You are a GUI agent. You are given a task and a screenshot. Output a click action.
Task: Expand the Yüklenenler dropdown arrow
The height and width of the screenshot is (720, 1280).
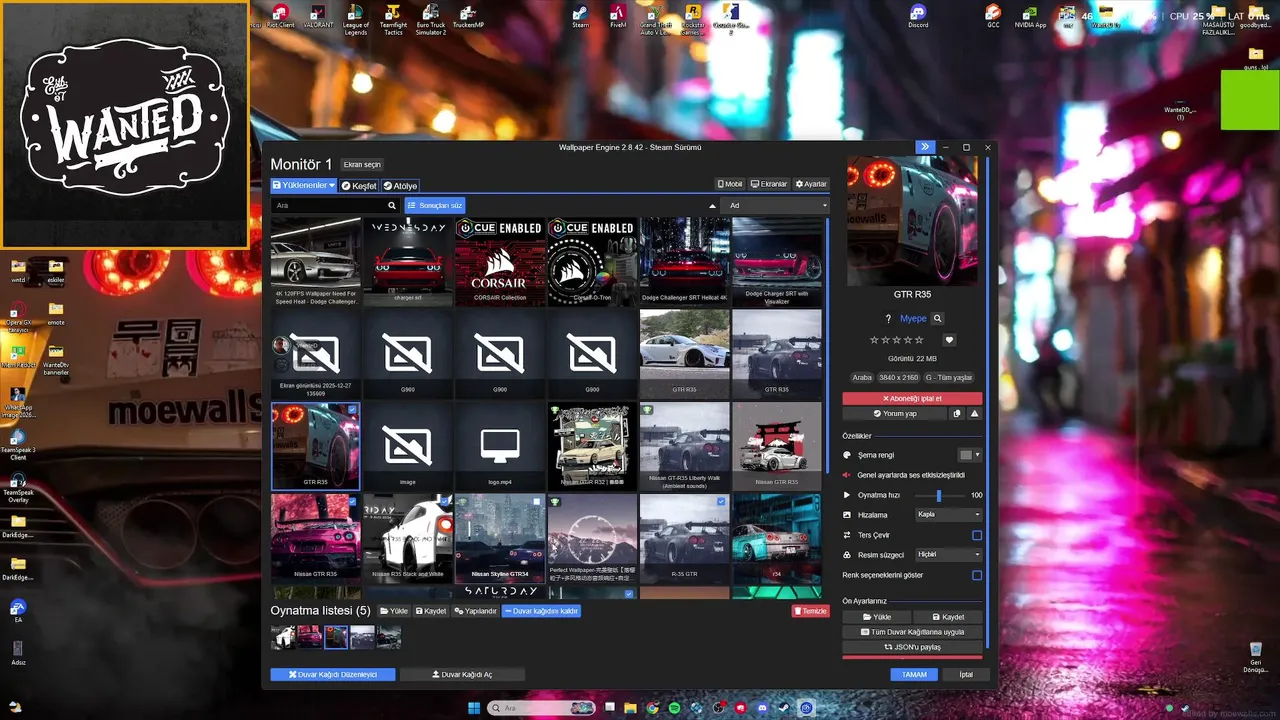point(332,185)
